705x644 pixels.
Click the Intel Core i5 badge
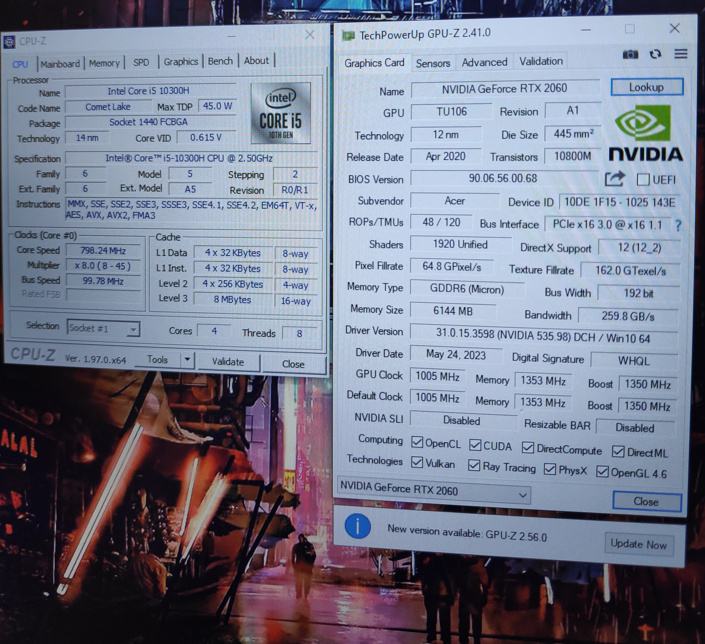(281, 112)
